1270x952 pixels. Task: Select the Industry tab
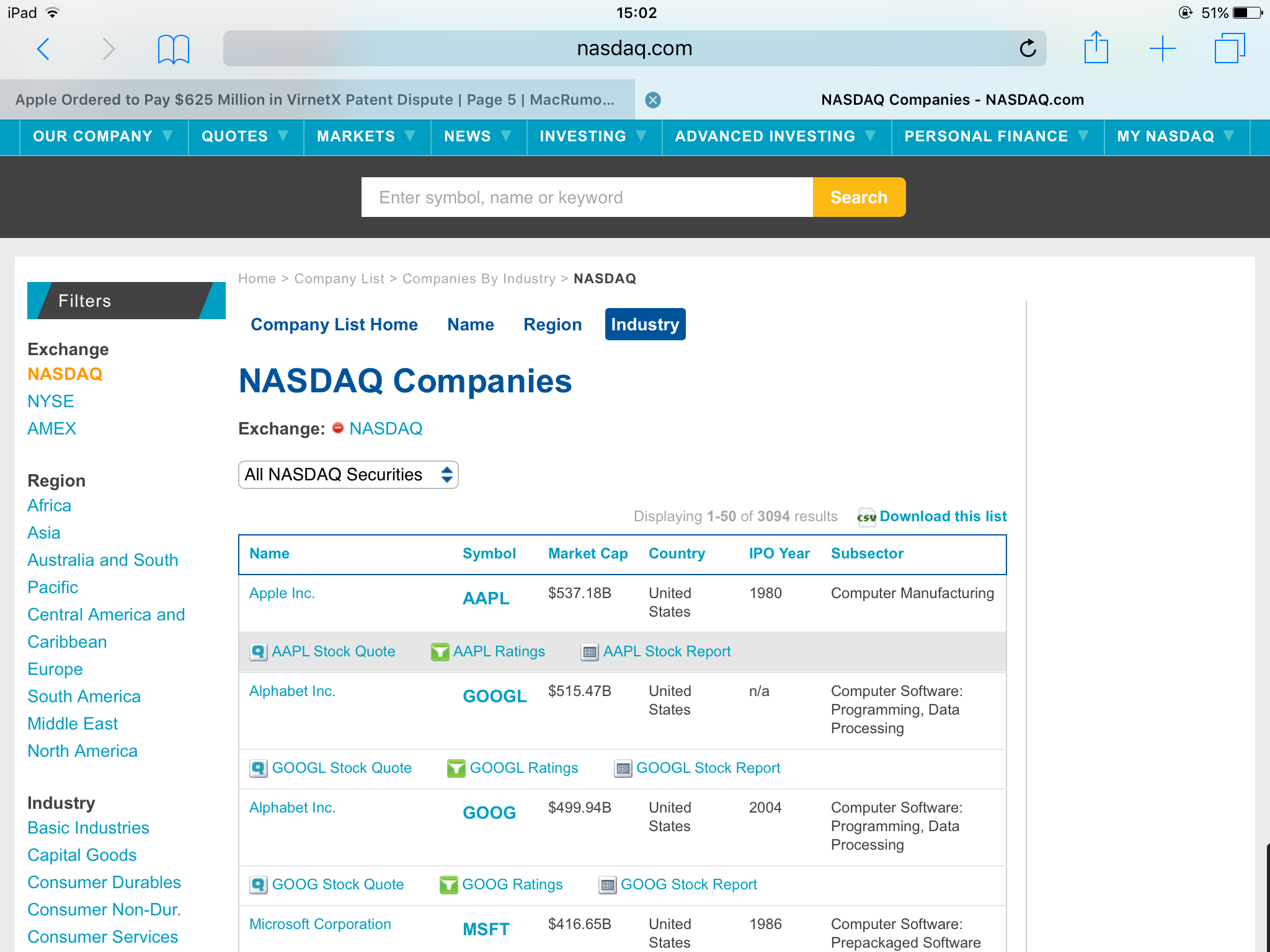(645, 324)
